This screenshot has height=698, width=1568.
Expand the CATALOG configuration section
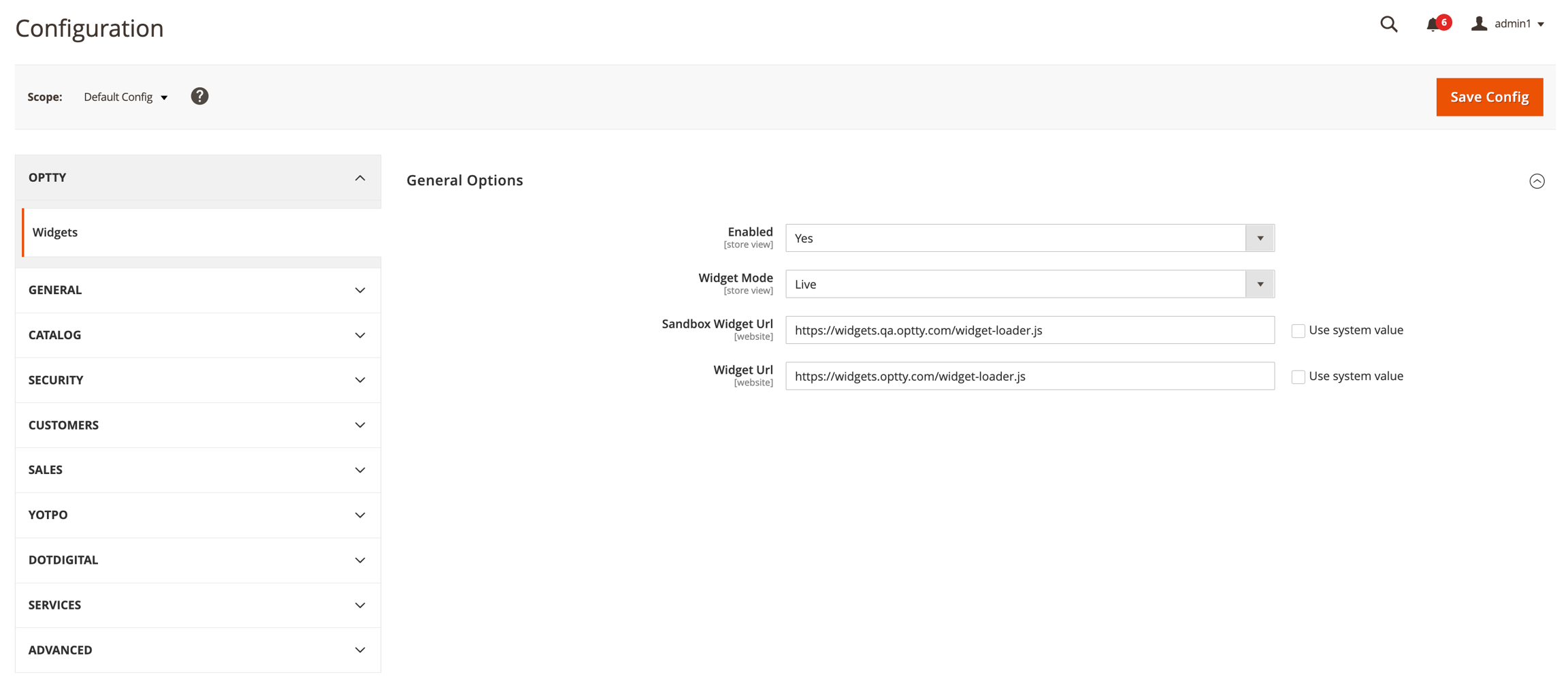tap(197, 335)
